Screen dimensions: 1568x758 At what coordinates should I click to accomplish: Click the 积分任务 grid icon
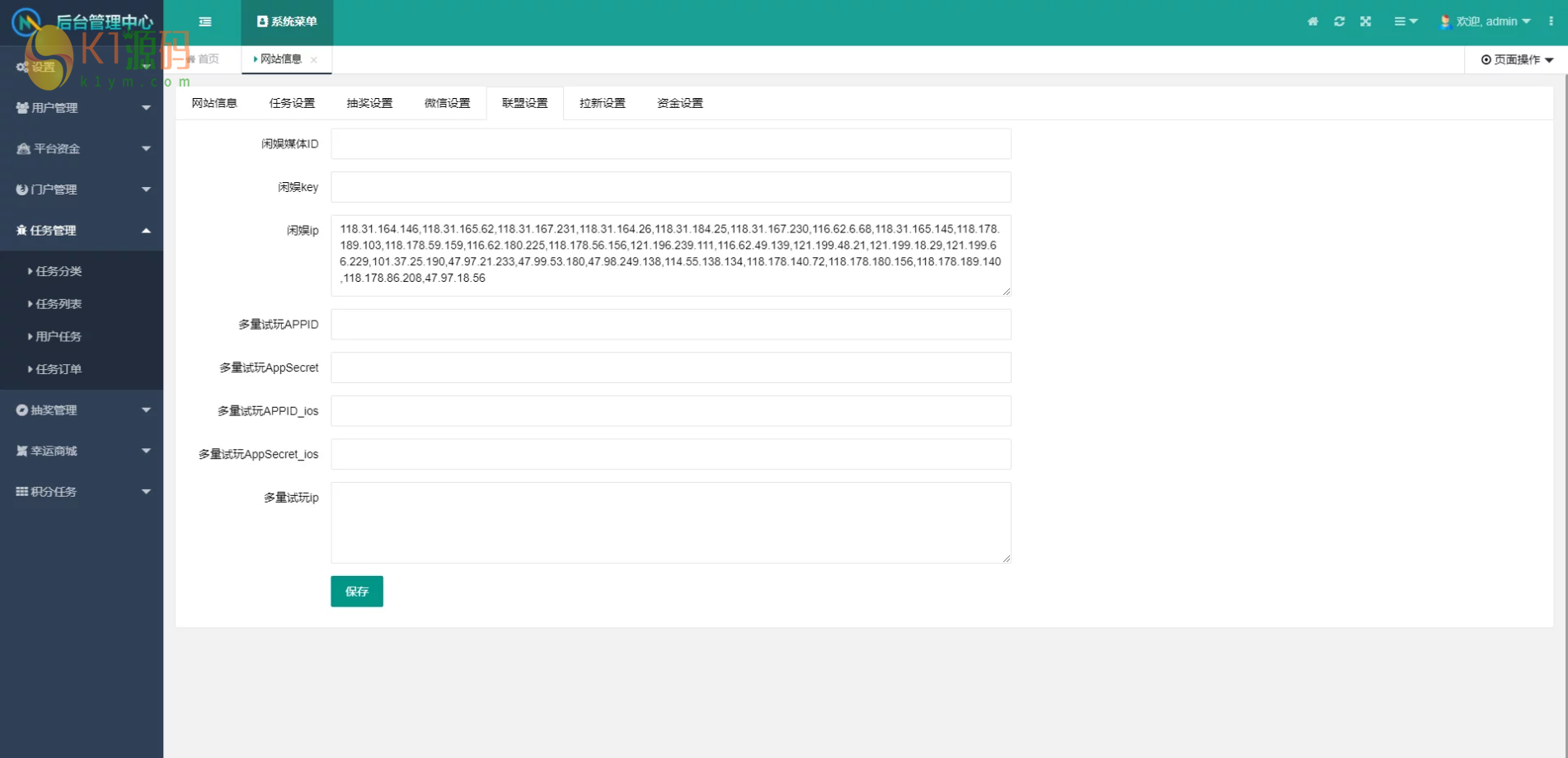(22, 492)
